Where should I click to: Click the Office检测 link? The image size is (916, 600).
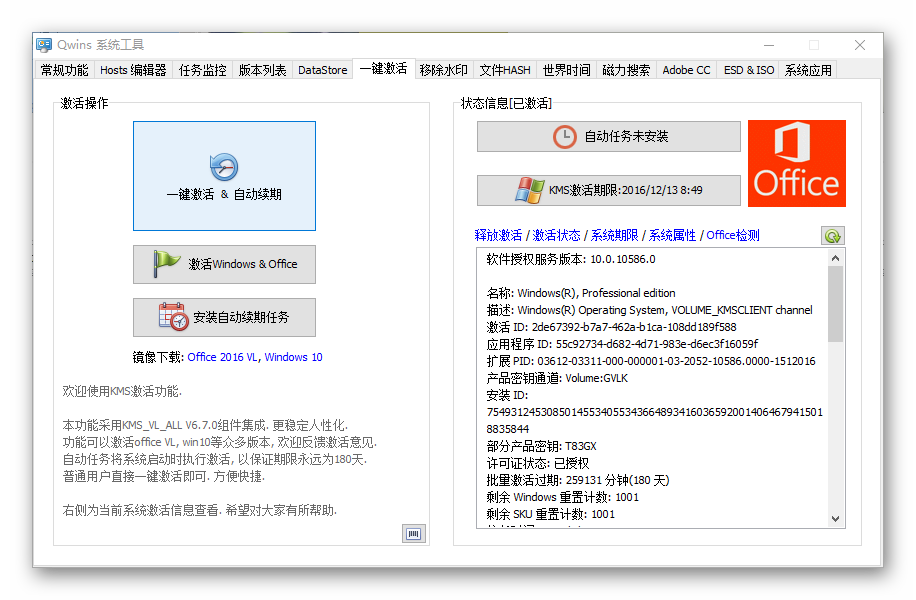pos(732,236)
